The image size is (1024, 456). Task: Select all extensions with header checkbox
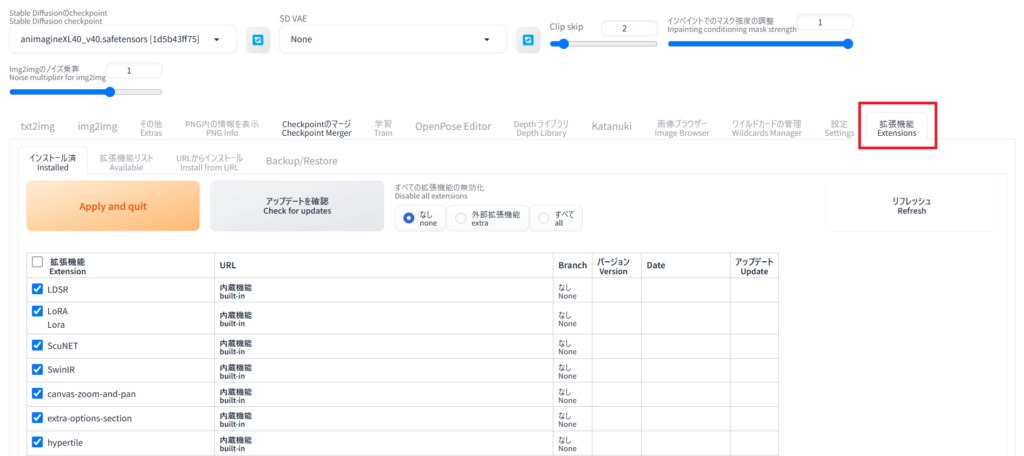coord(38,262)
